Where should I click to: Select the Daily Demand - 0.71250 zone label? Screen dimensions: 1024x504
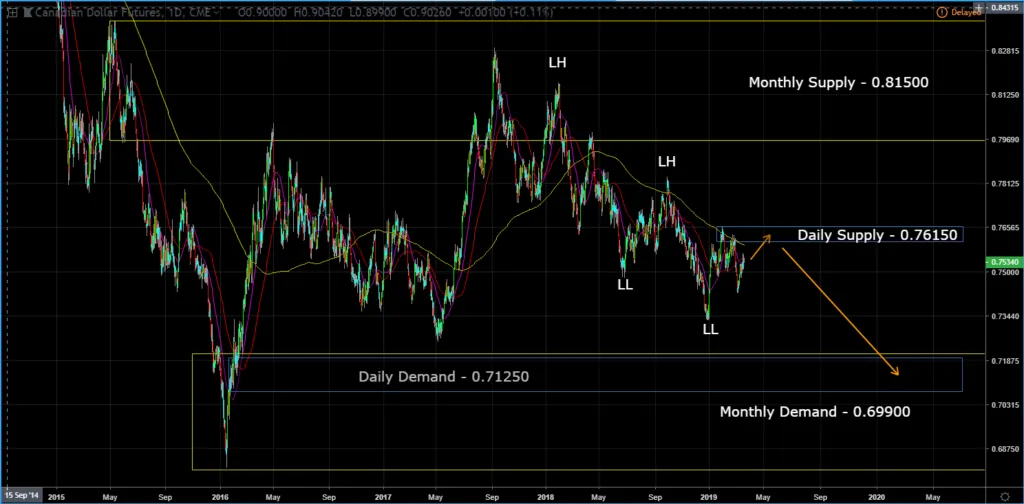[x=443, y=377]
